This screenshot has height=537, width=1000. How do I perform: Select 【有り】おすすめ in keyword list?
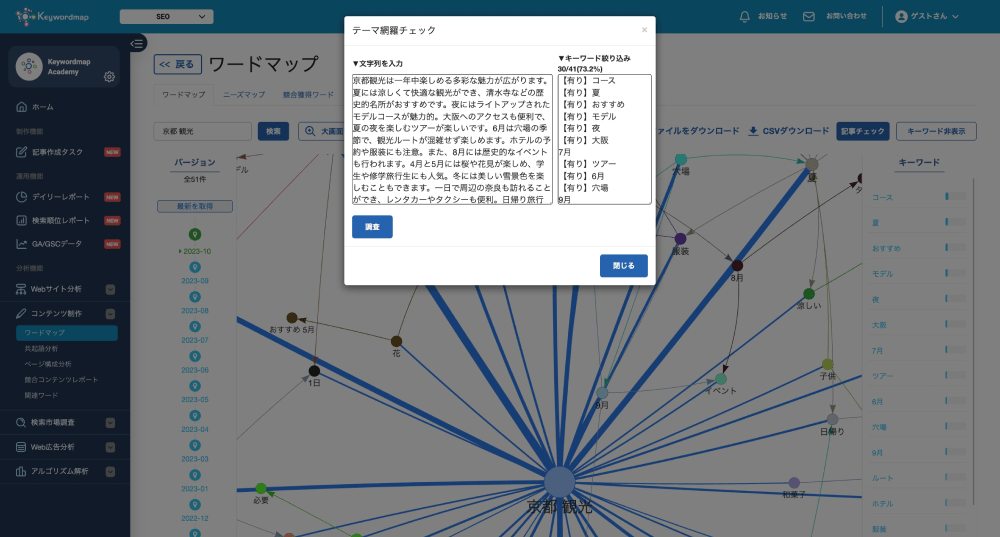pos(591,105)
